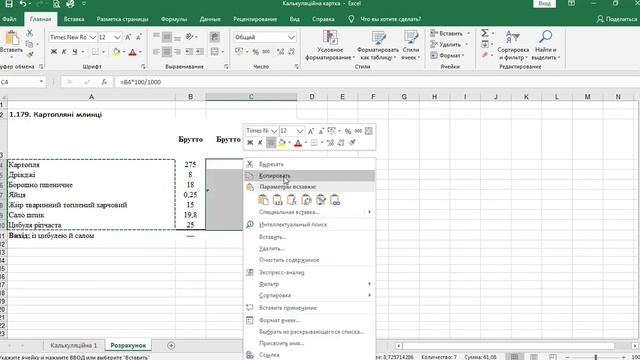Click the formula bar input field
Screen dimensions: 640x360
pos(376,82)
